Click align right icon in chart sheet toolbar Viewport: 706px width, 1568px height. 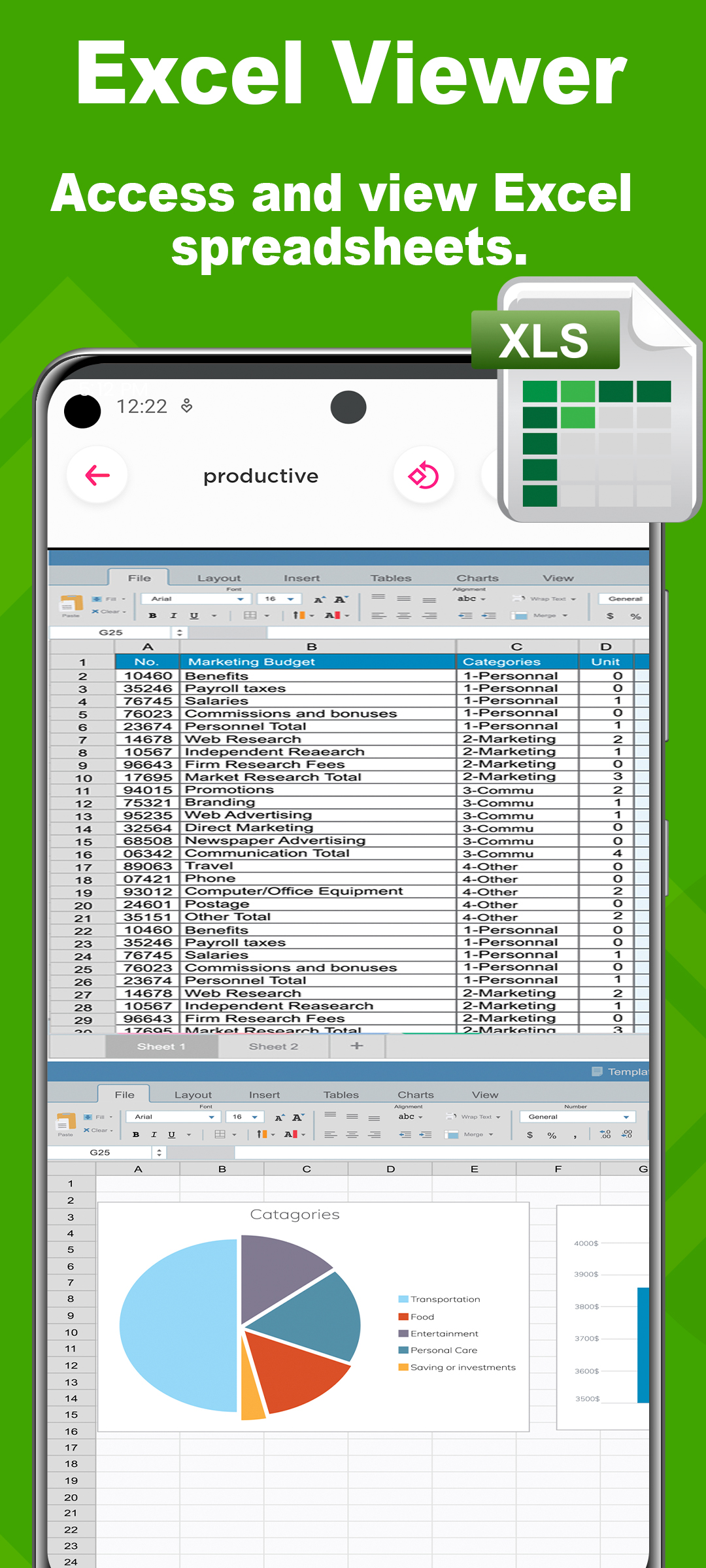click(x=374, y=1135)
